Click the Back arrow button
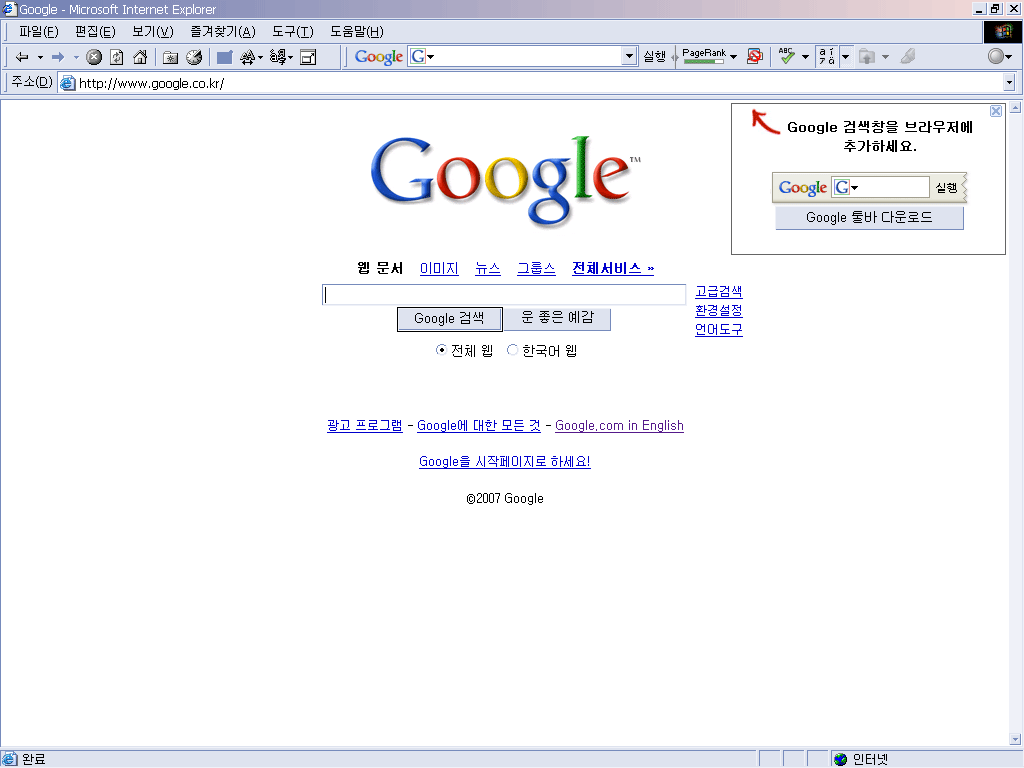Viewport: 1024px width, 768px height. [22, 57]
